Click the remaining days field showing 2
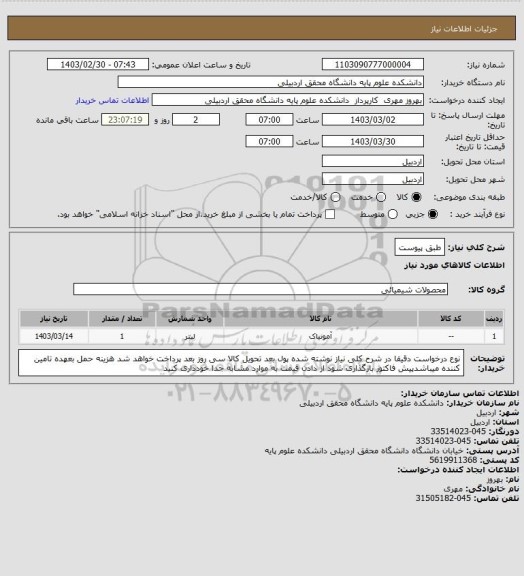 (196, 120)
